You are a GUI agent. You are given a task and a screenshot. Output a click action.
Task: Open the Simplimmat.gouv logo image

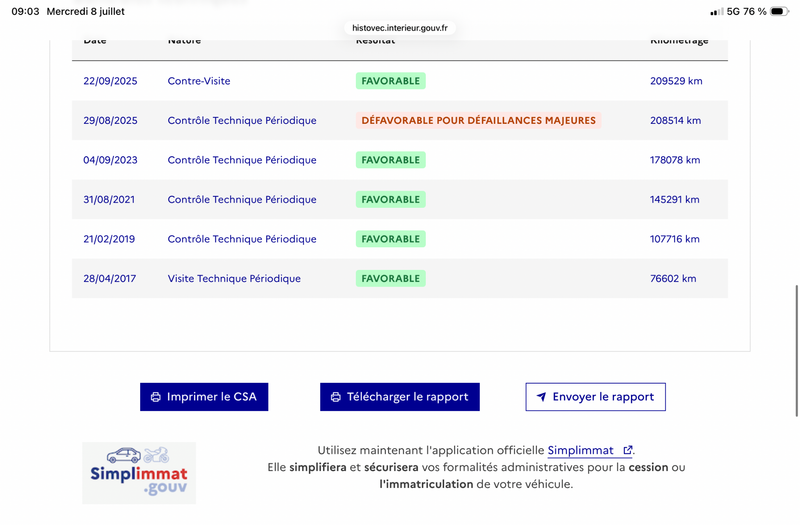139,473
